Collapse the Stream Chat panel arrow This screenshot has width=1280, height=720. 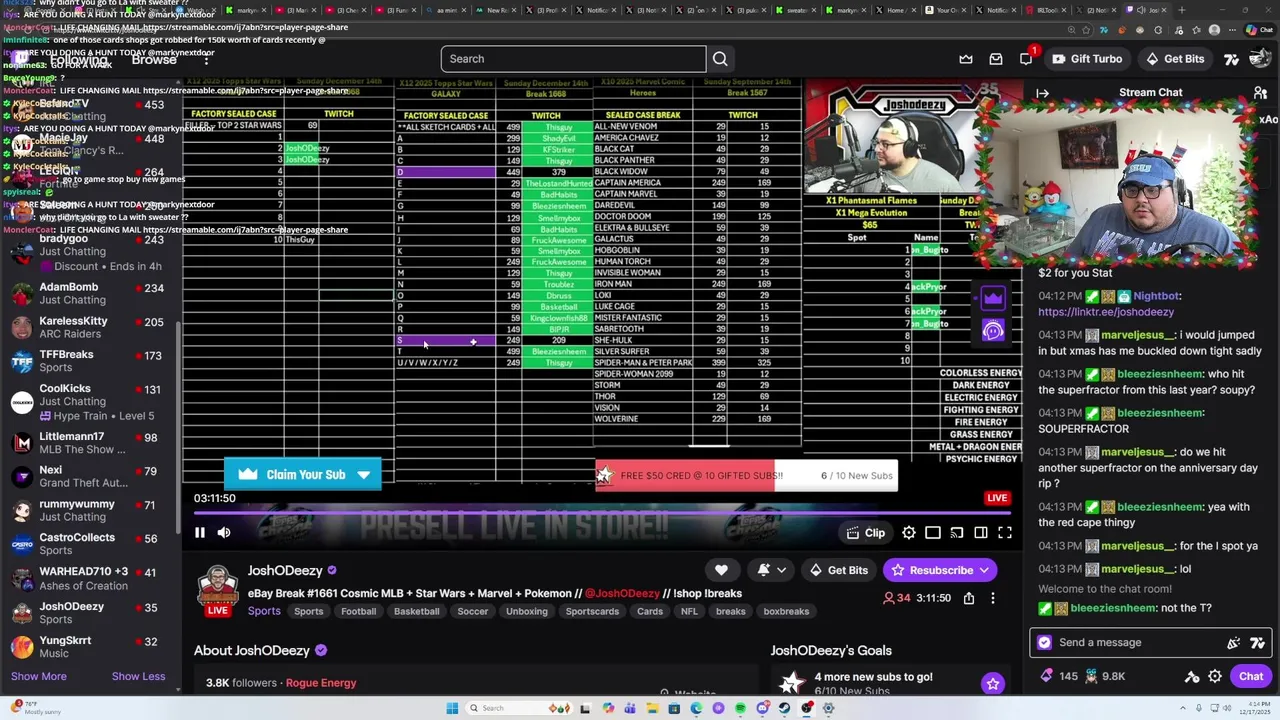pyautogui.click(x=1043, y=93)
